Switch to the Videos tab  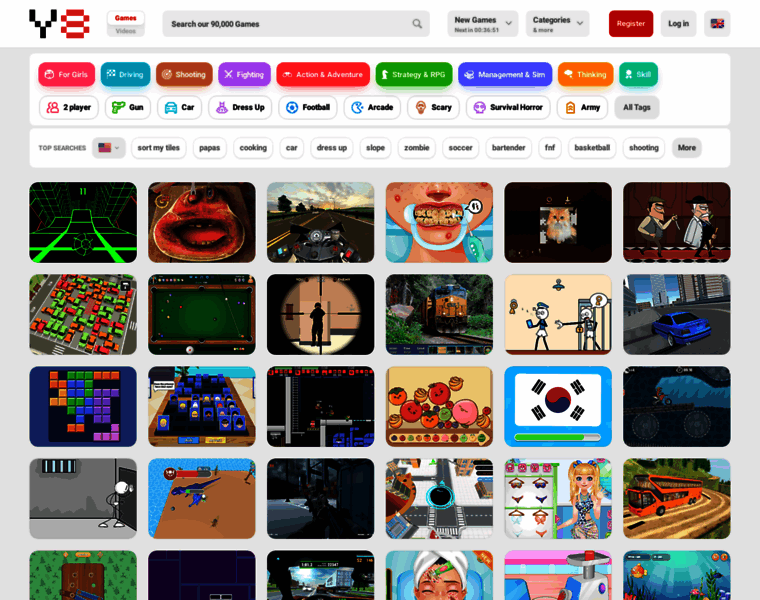point(126,31)
